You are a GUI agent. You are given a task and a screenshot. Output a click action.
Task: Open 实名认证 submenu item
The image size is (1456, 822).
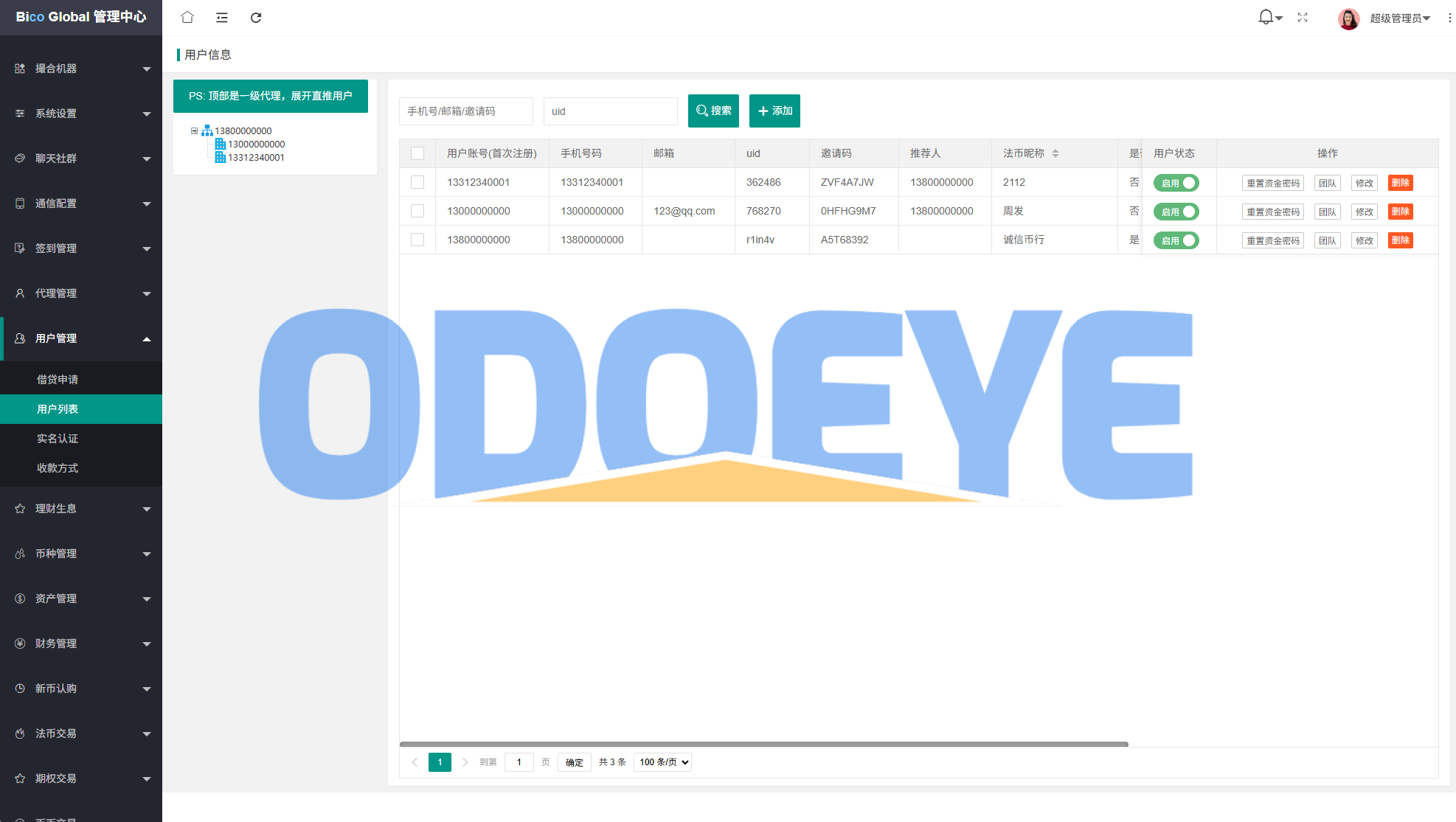58,439
